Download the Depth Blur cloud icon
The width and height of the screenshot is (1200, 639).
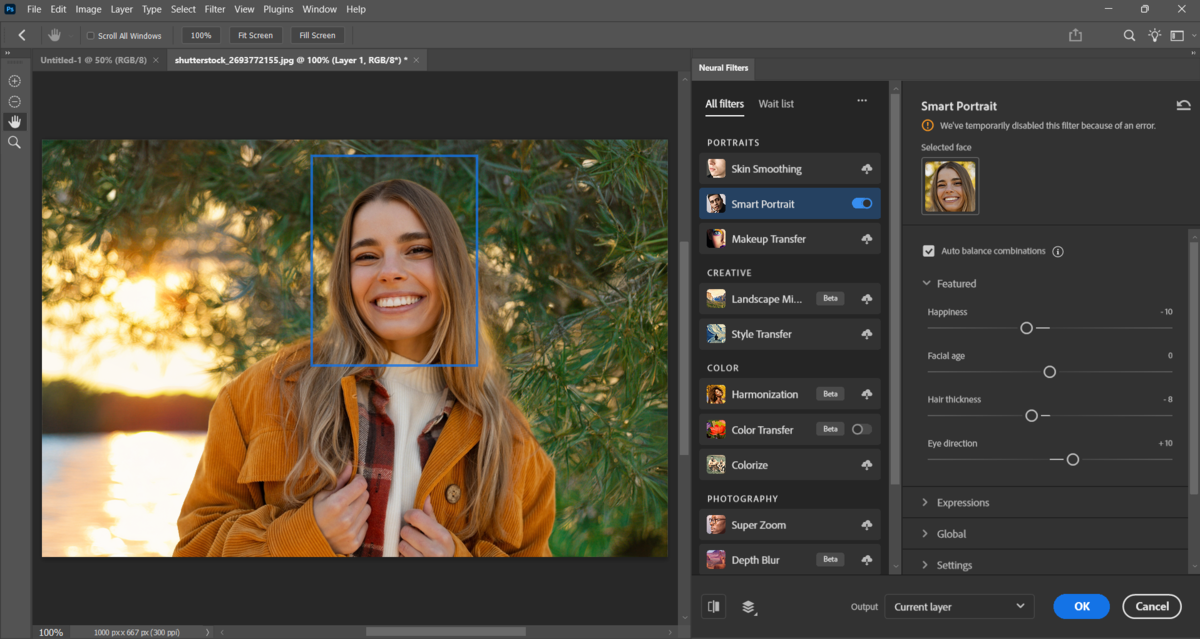click(x=866, y=560)
